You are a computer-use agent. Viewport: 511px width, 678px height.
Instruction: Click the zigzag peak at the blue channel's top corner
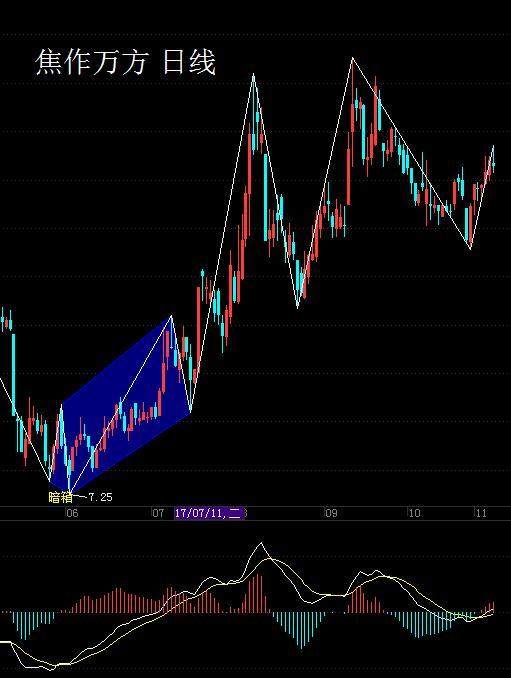(172, 316)
